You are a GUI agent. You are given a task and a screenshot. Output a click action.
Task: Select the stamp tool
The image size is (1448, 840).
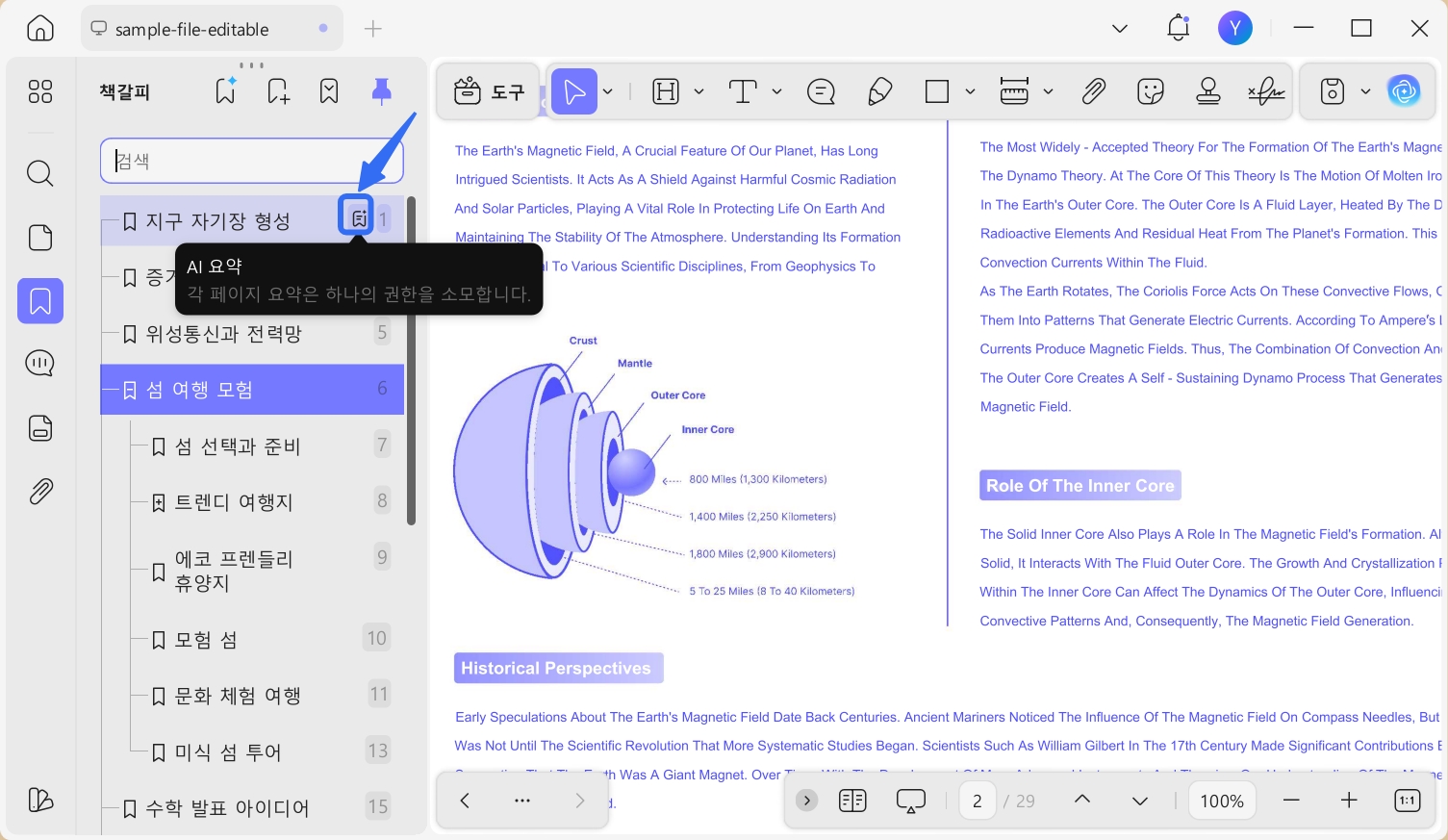pos(1208,91)
